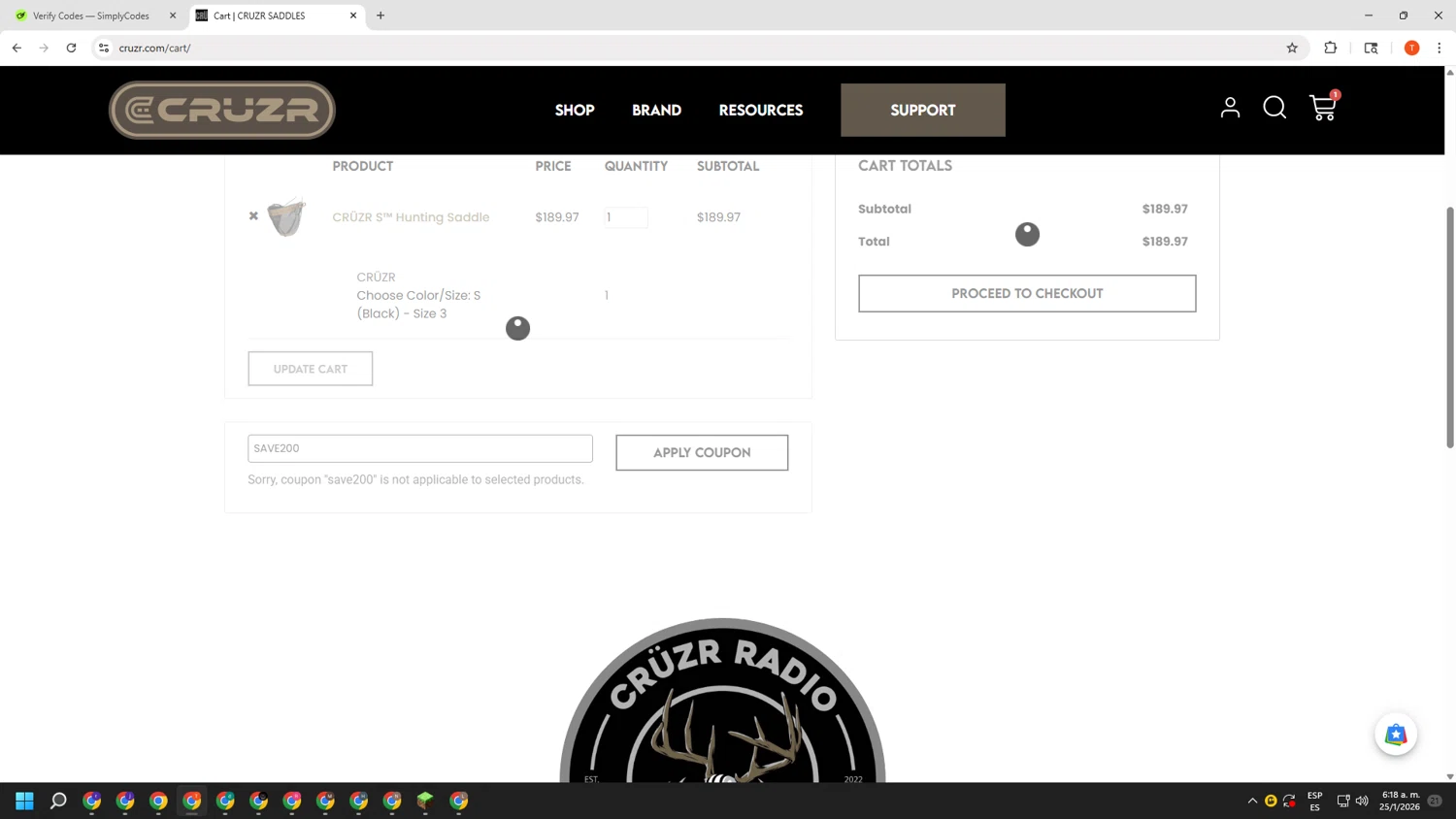The image size is (1456, 819).
Task: Close the Verify Codes SimplyCodes tab
Action: coord(173,16)
